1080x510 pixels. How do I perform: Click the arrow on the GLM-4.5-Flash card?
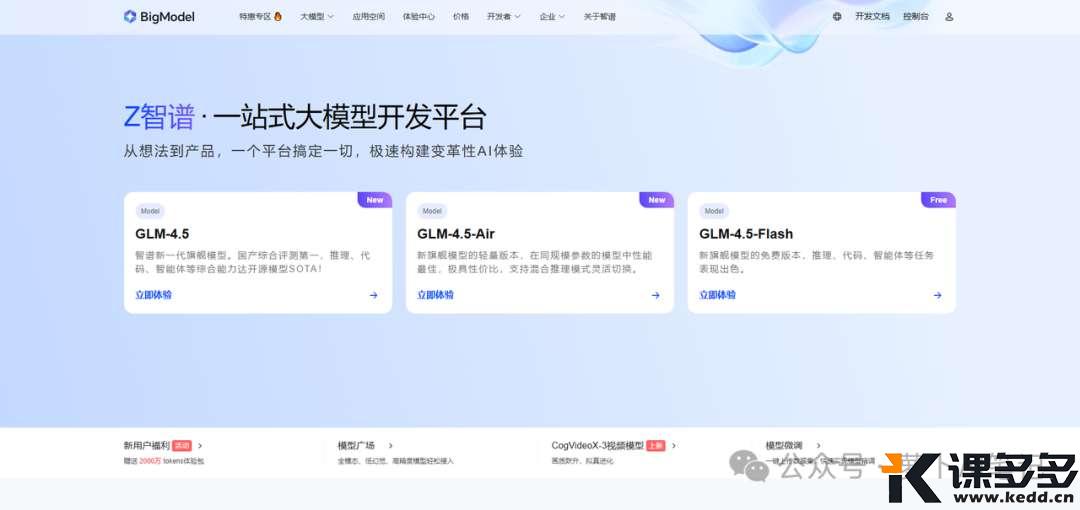click(x=937, y=295)
